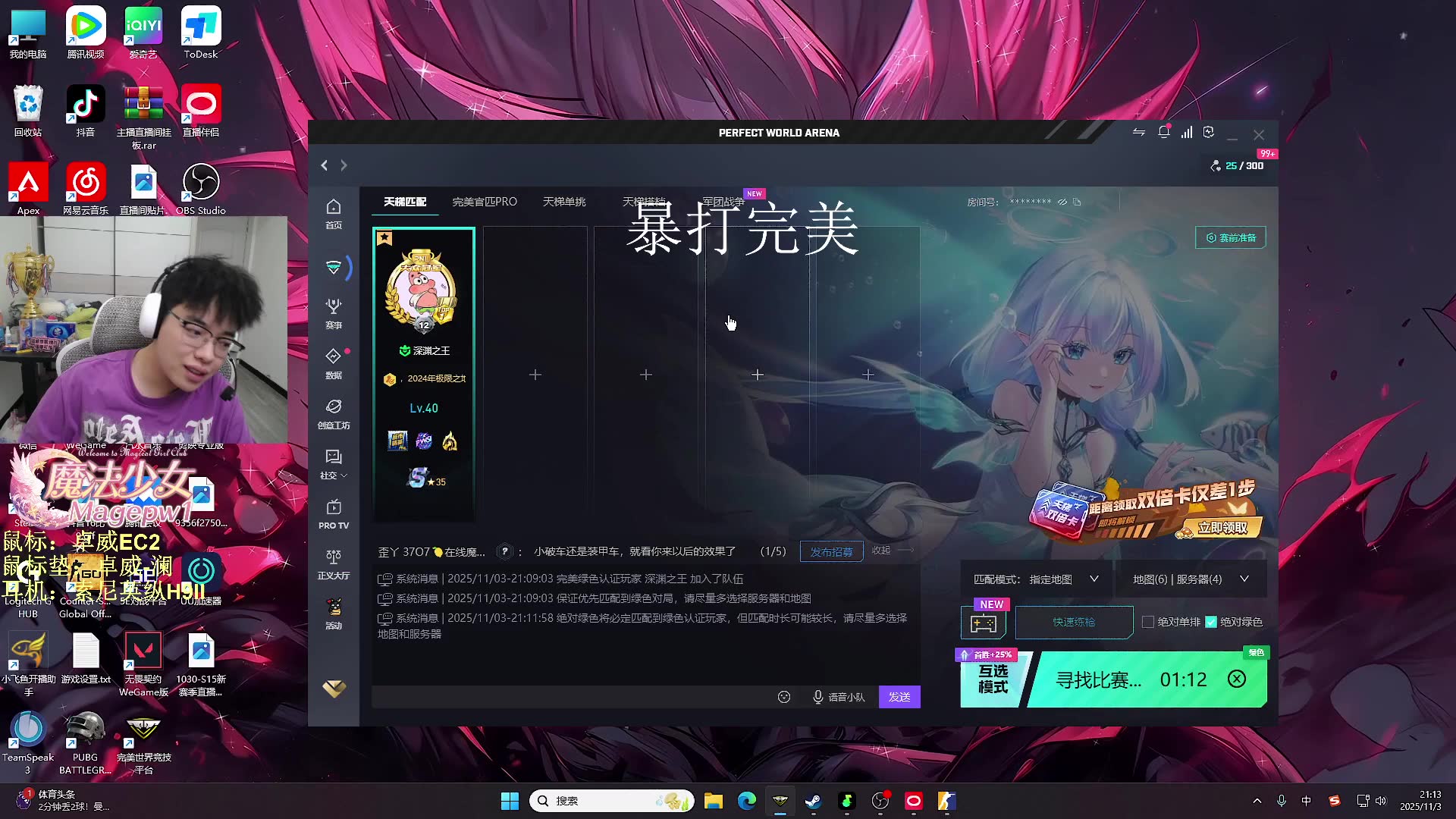Click the emoji icon in chat bar

coord(784,697)
